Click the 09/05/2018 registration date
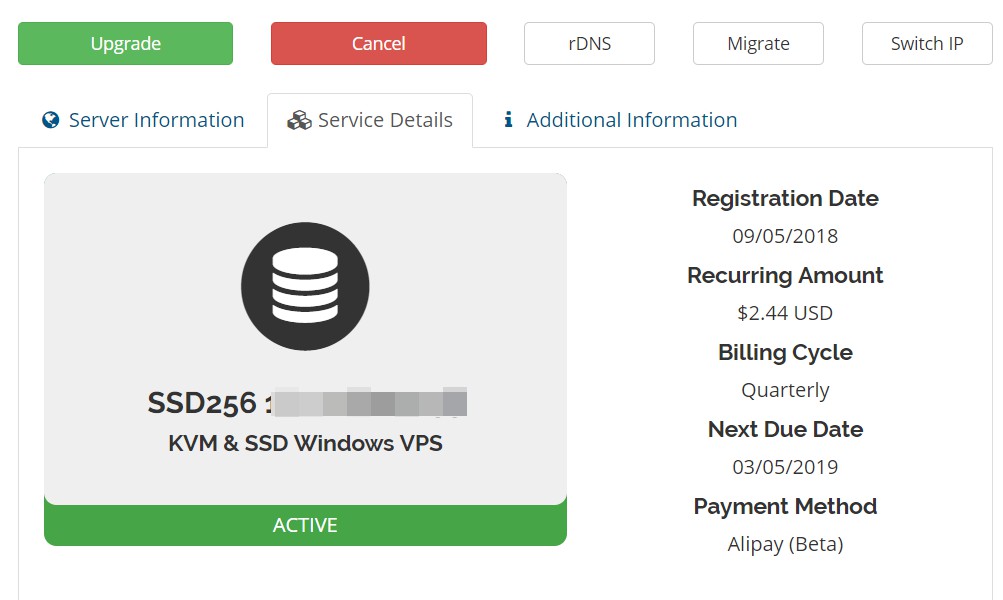The height and width of the screenshot is (600, 1003). (x=785, y=236)
